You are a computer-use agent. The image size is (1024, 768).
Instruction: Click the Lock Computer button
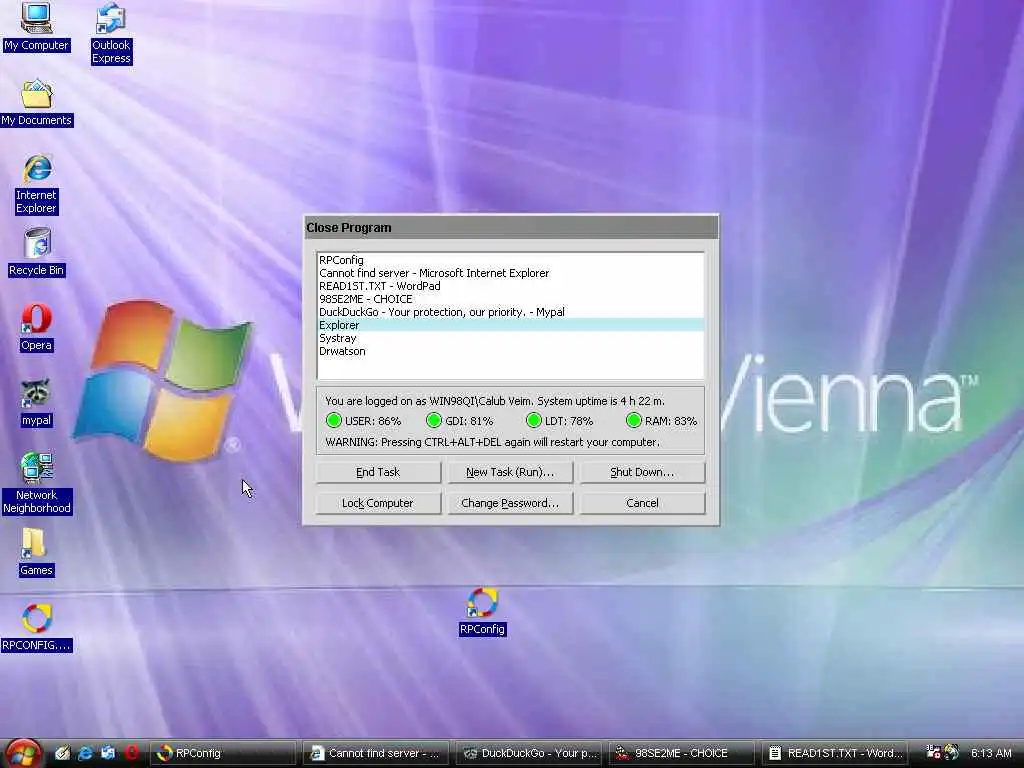[x=378, y=503]
